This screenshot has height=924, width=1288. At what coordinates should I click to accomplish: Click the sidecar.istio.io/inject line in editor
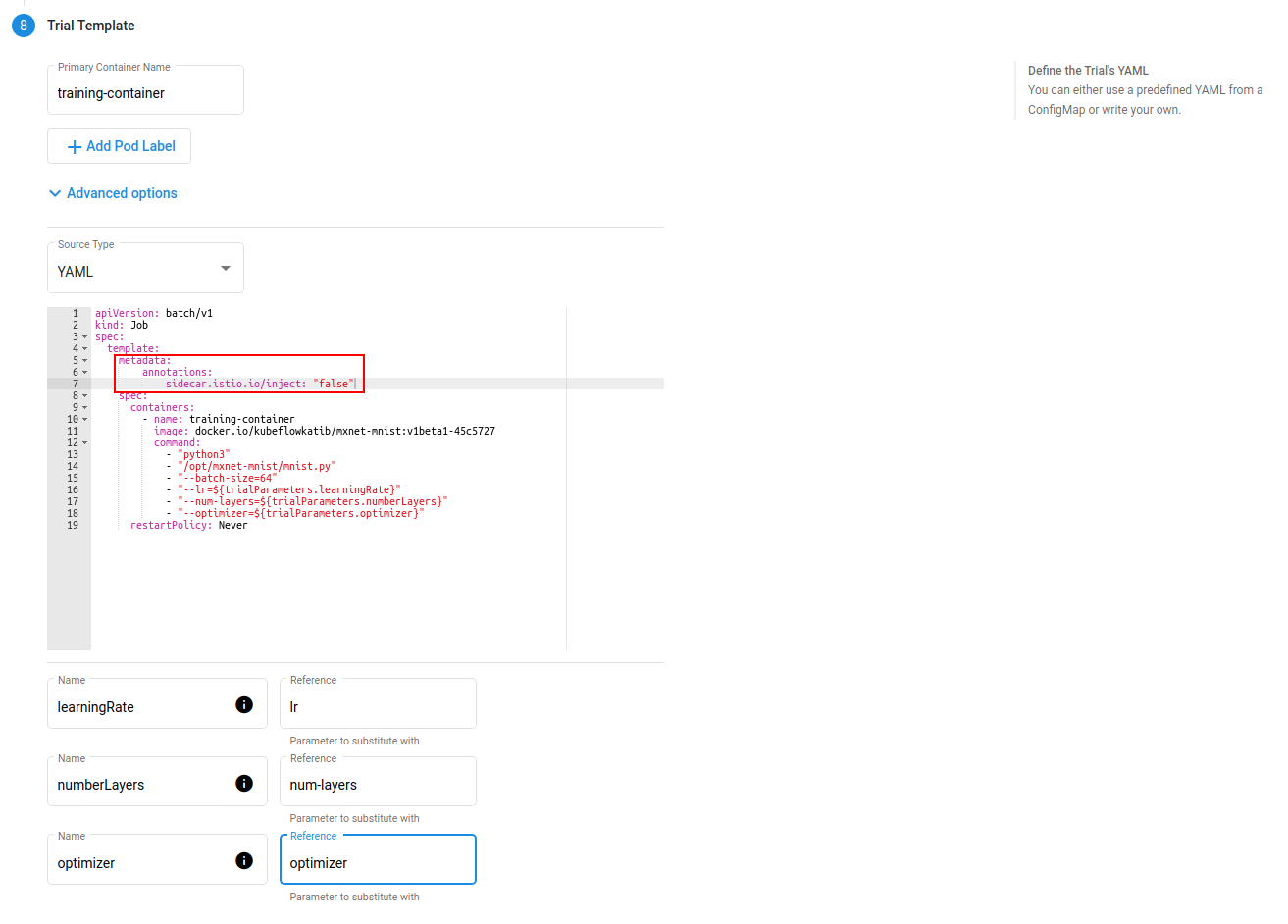click(x=260, y=385)
